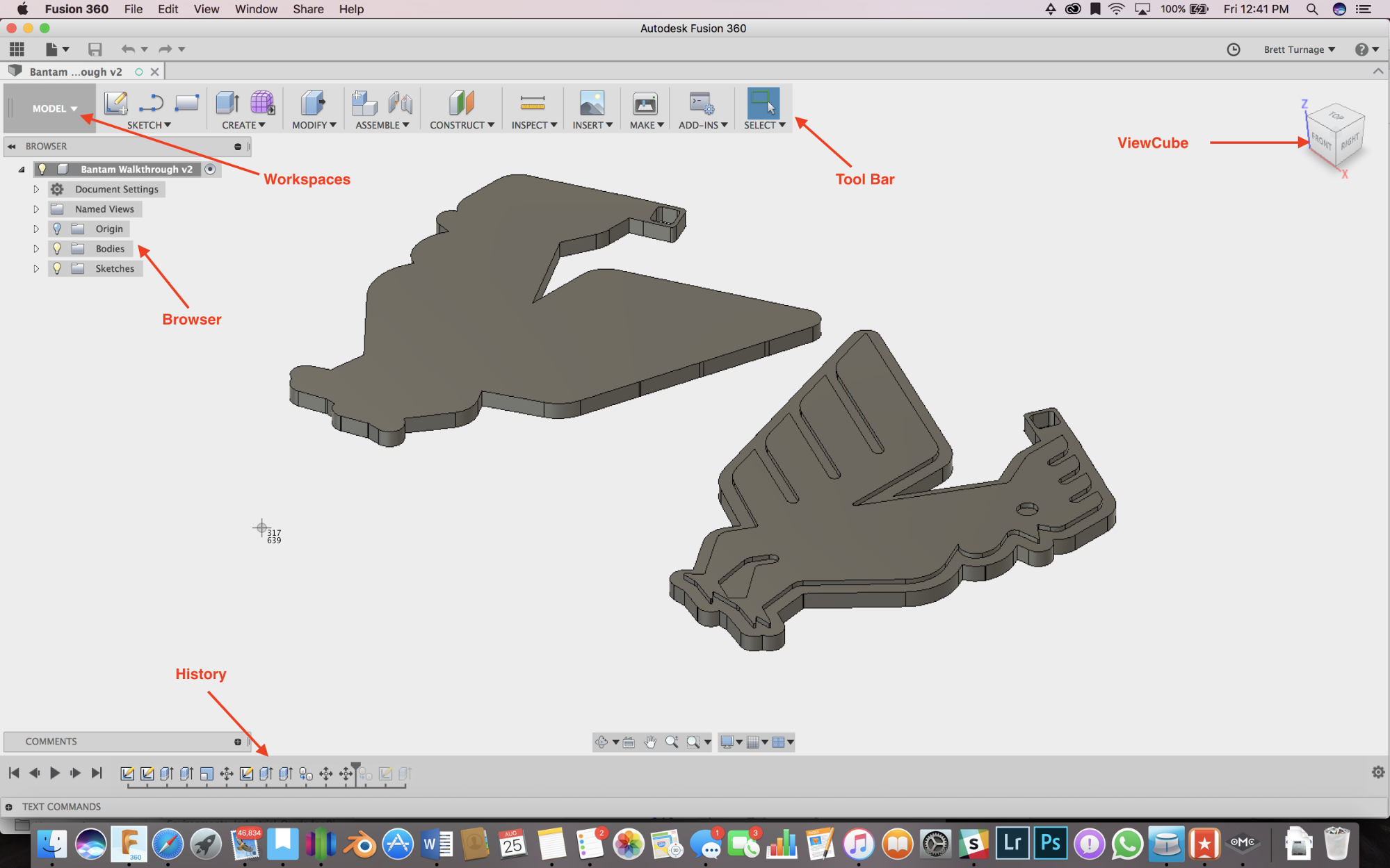The width and height of the screenshot is (1390, 868).
Task: Open the MODEL workspace dropdown
Action: (55, 108)
